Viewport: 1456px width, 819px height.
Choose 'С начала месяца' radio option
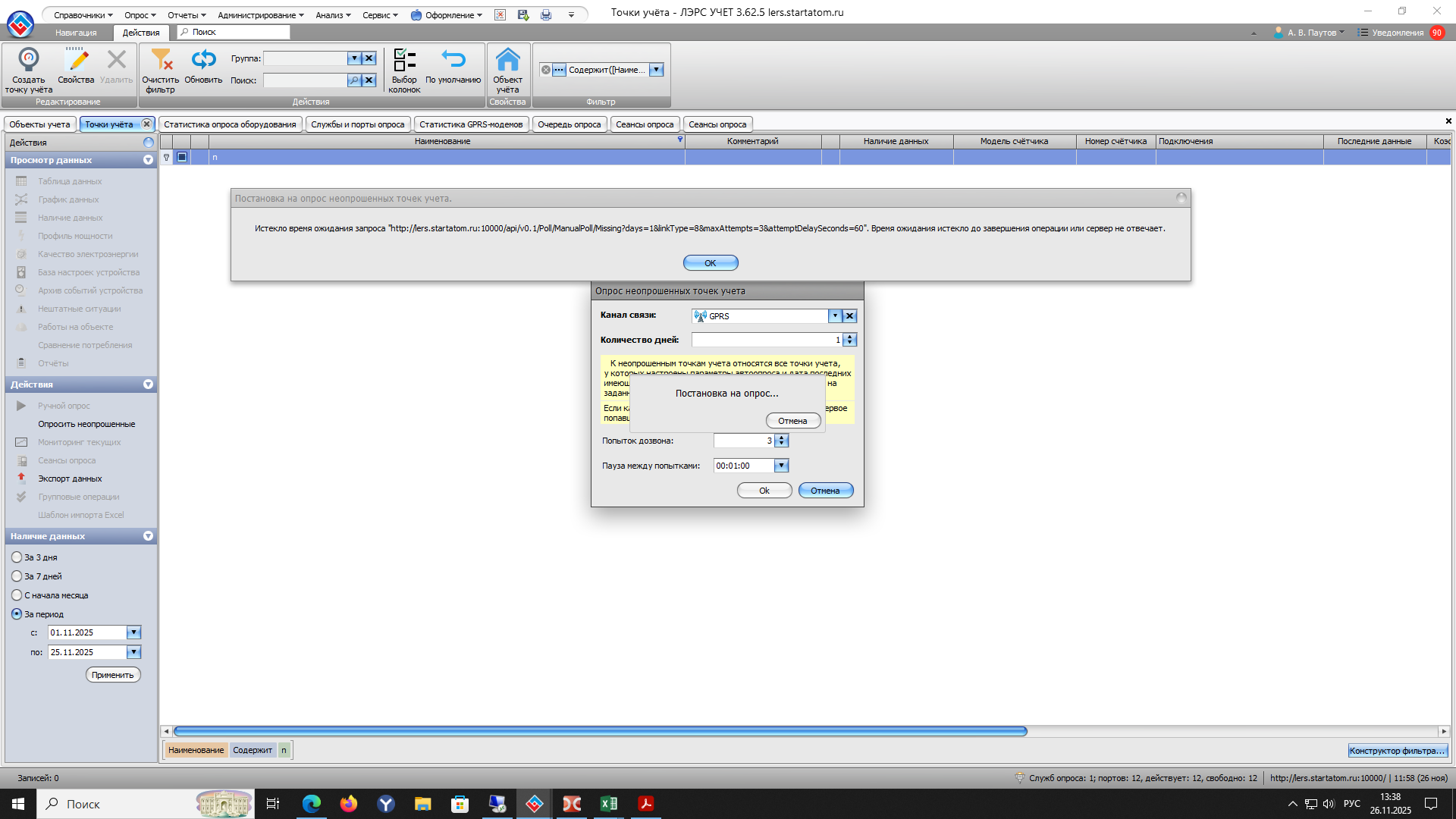17,595
